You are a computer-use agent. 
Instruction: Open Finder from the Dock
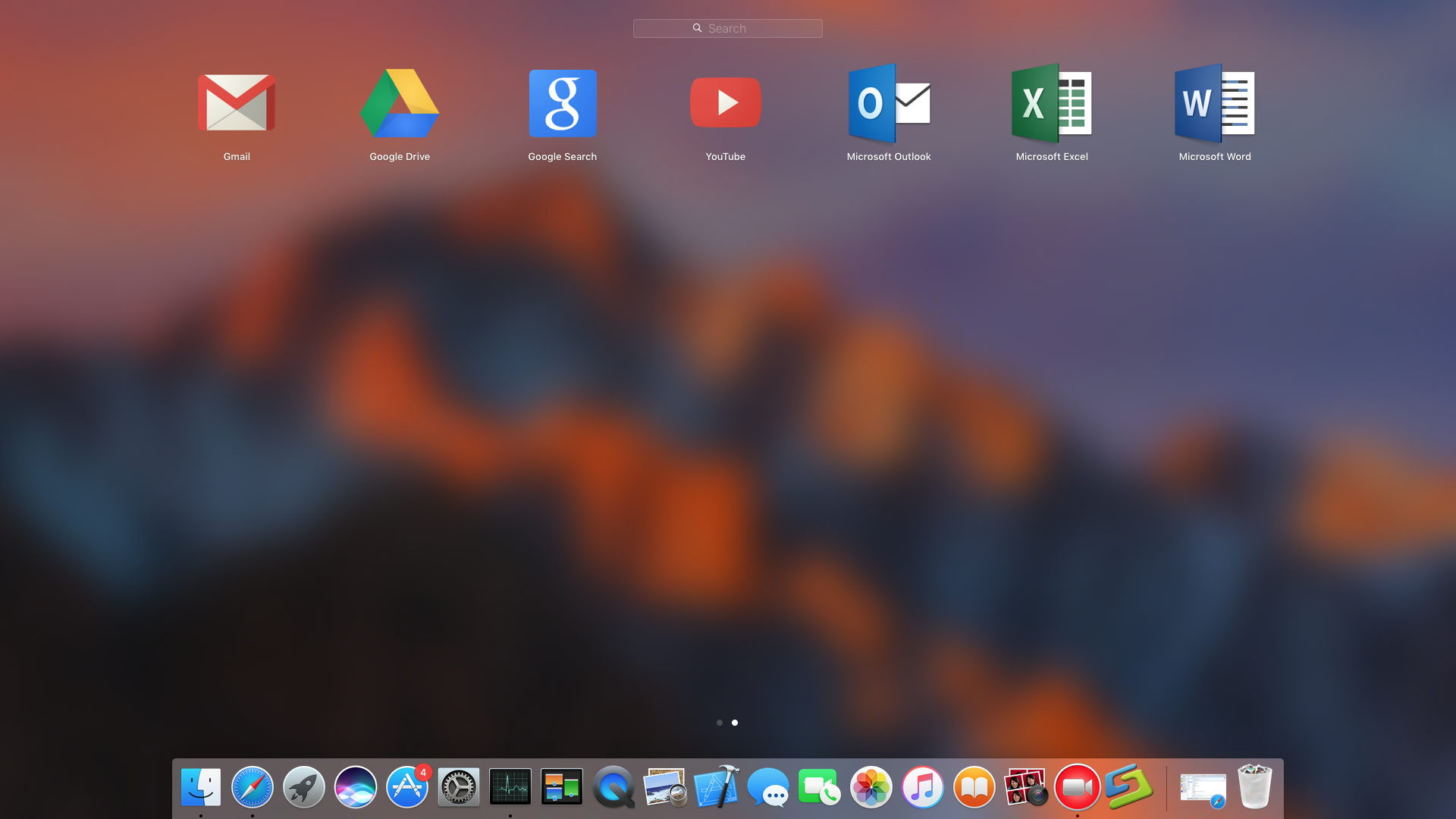(x=200, y=787)
